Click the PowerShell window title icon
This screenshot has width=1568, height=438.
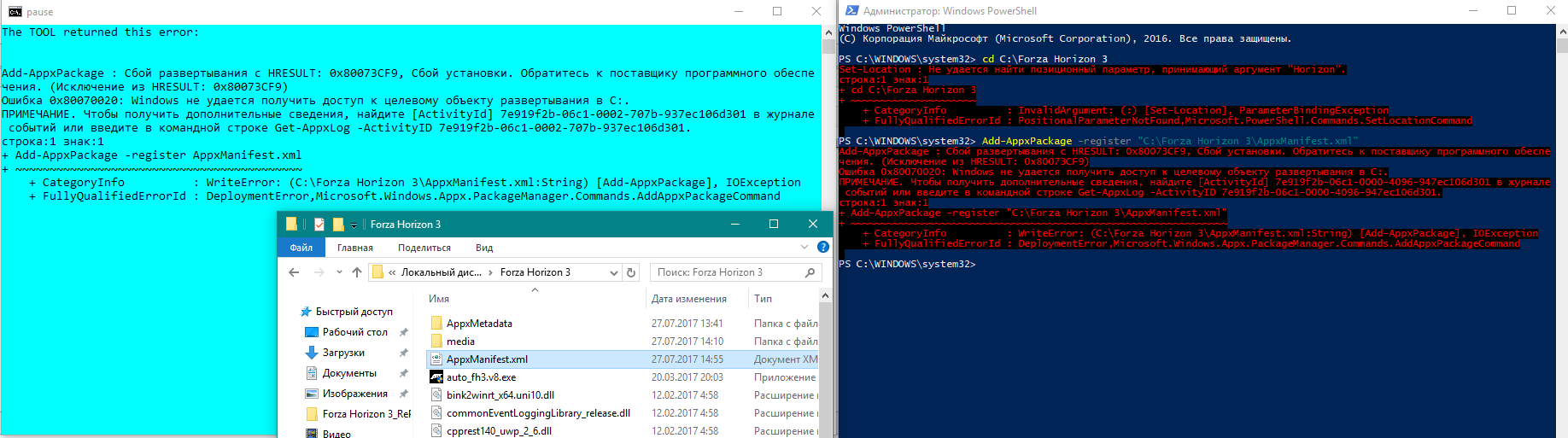point(852,11)
